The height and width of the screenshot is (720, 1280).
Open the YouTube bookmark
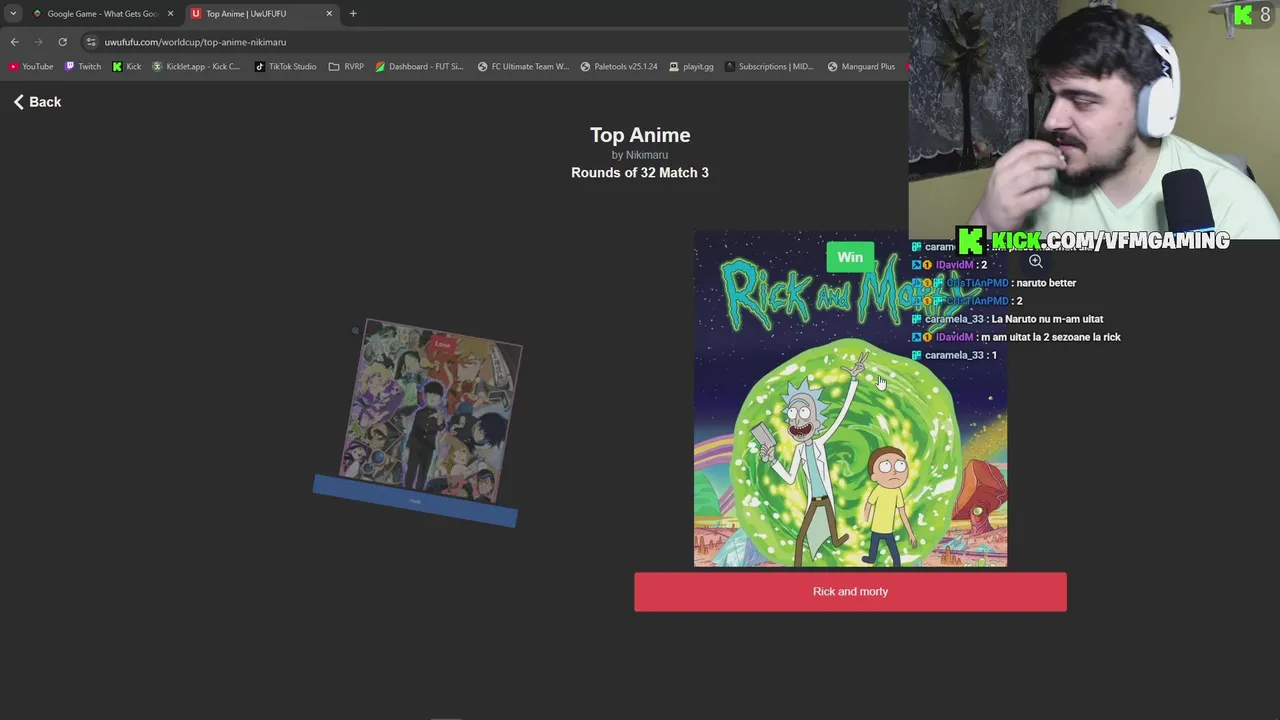pyautogui.click(x=31, y=67)
